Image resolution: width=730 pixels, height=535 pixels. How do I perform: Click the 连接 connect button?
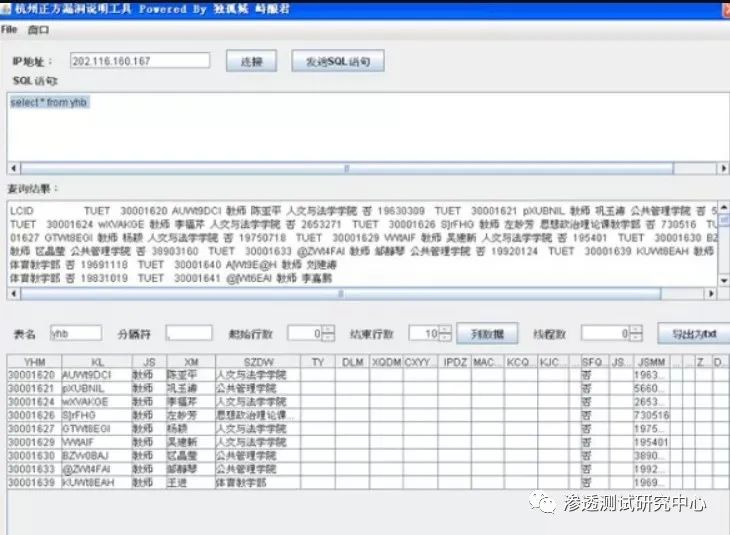251,61
